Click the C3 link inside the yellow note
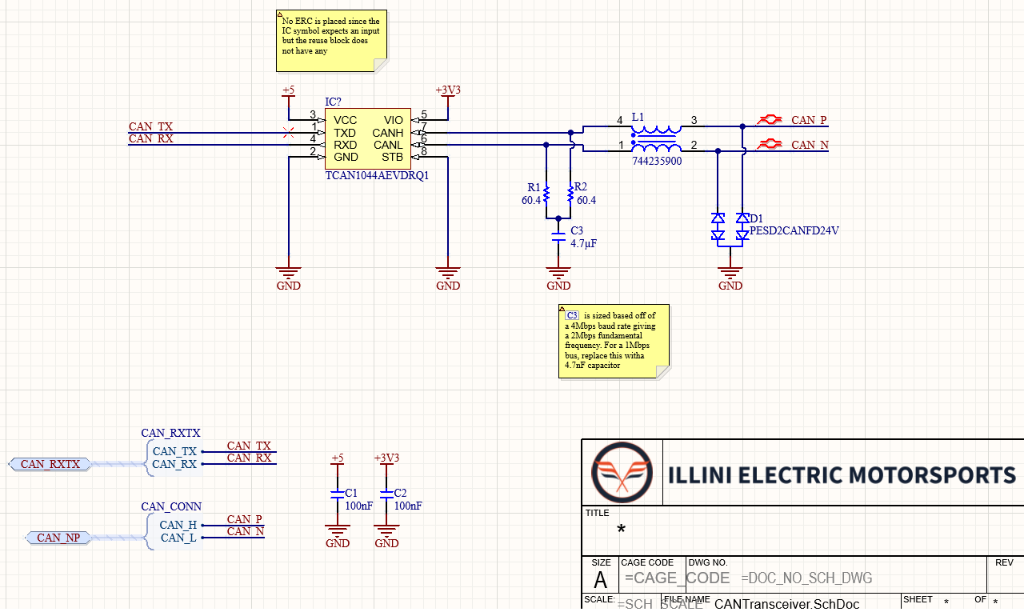This screenshot has height=609, width=1024. (572, 315)
